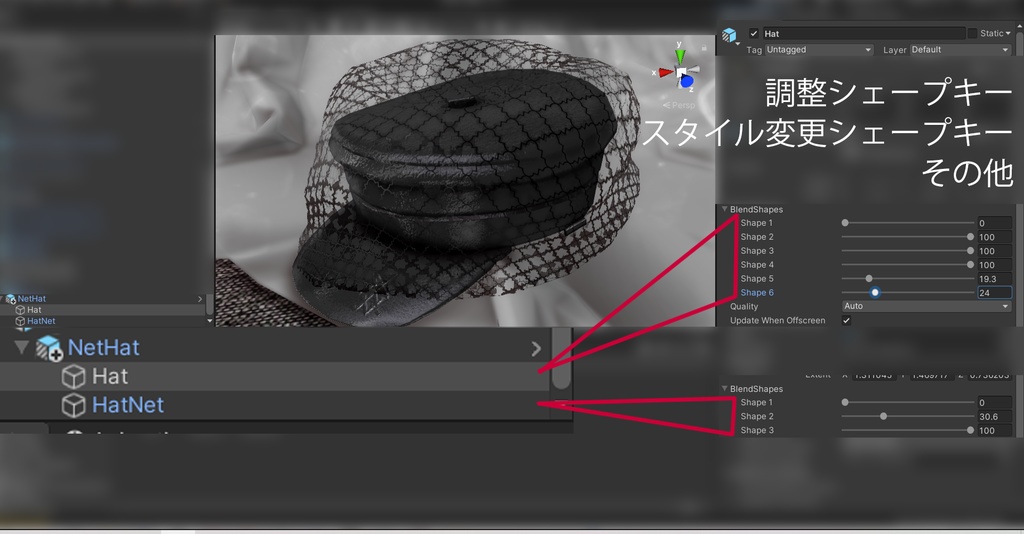Screen dimensions: 1024x534
Task: Open the Static flags dropdown arrow
Action: (x=1008, y=33)
